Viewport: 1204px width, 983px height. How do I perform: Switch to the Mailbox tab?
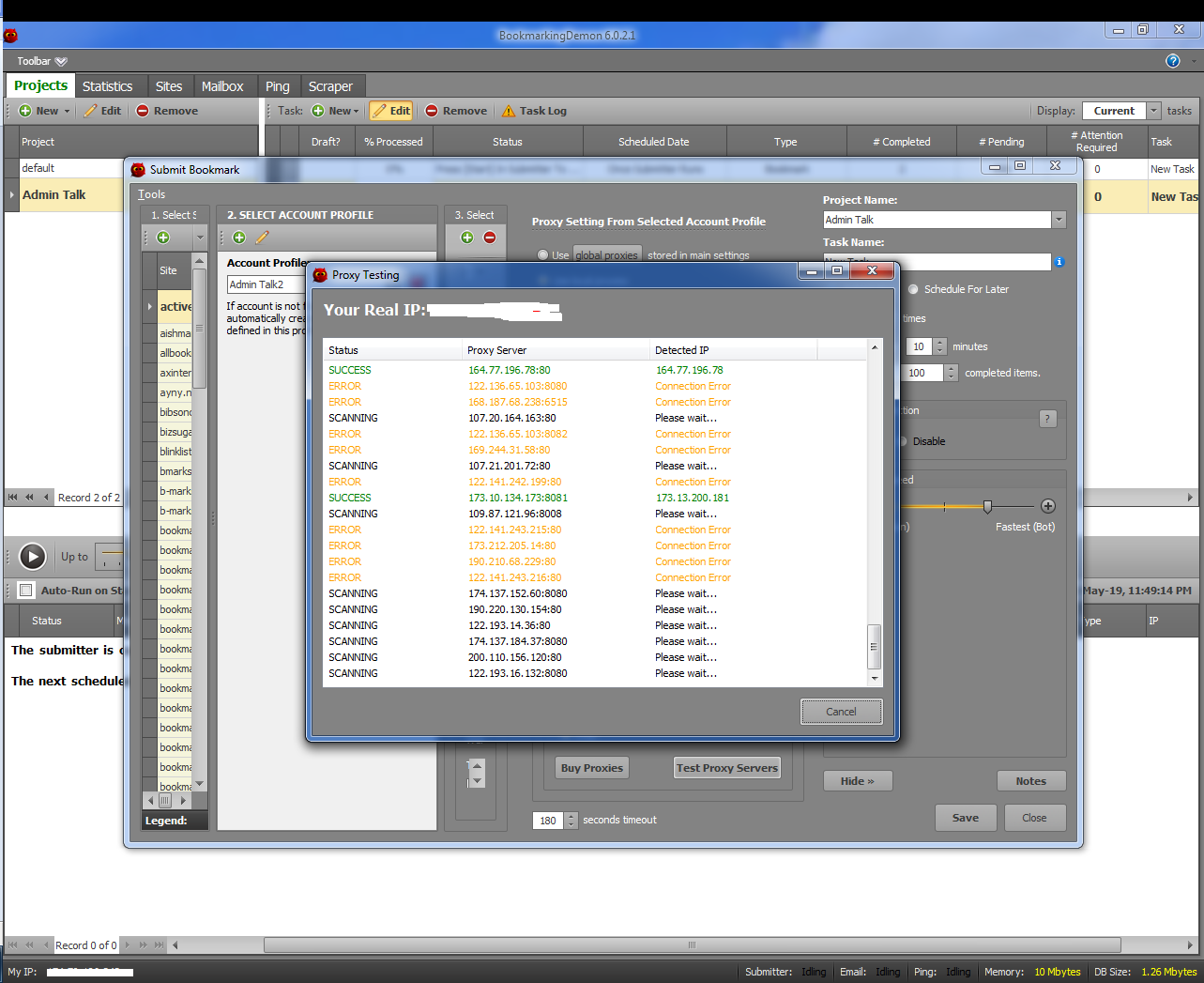(x=222, y=86)
